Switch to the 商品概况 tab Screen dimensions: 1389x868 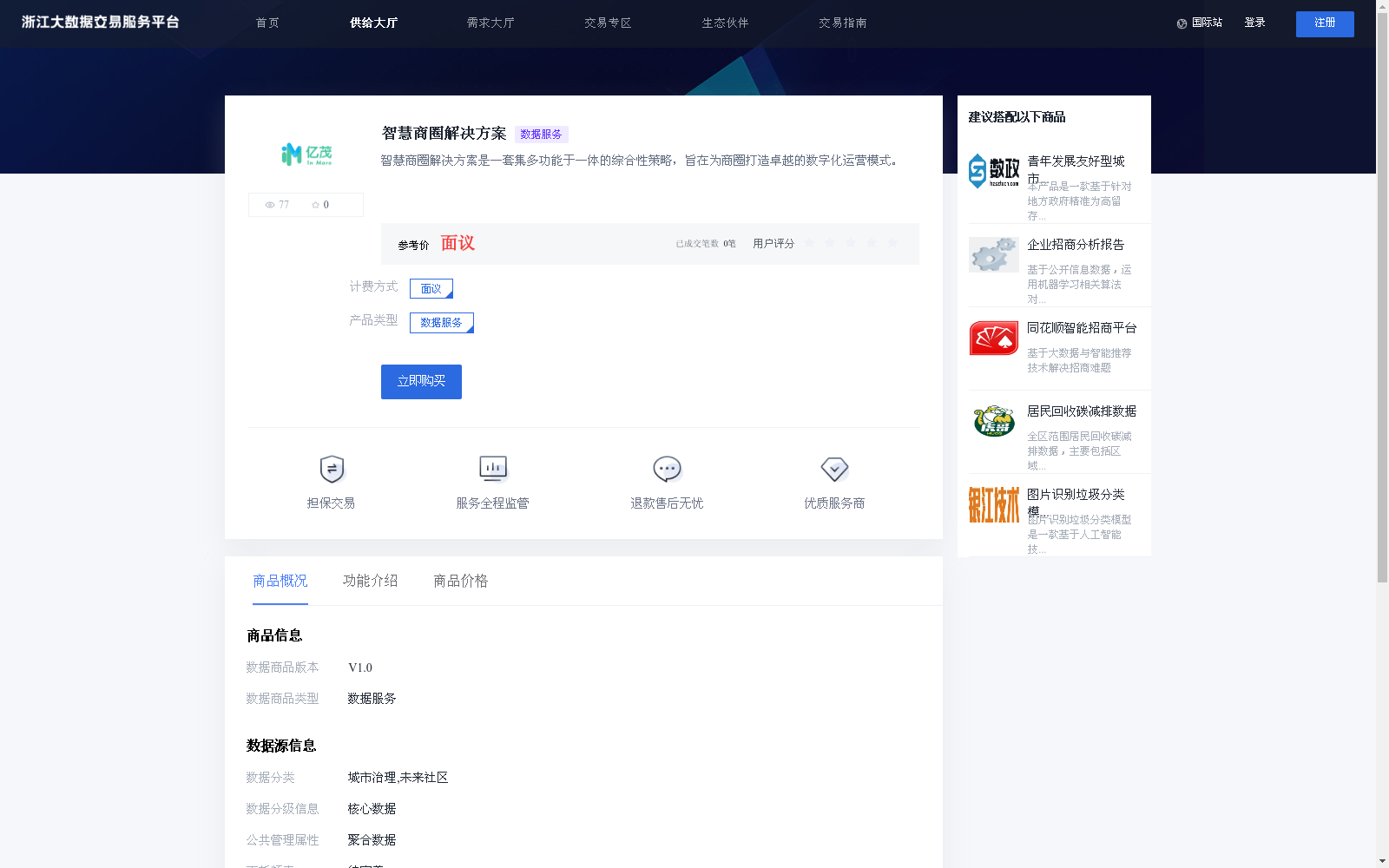pos(280,581)
